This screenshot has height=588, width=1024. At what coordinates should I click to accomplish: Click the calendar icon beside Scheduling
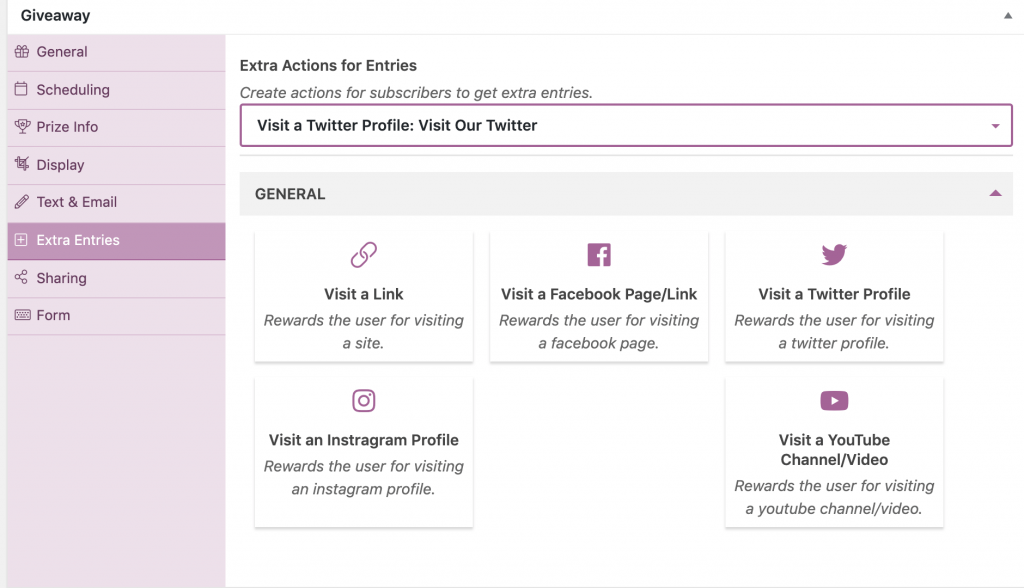22,89
